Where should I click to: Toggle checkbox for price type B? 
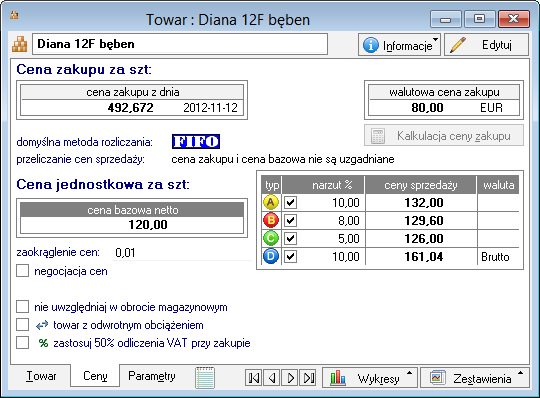coord(290,220)
